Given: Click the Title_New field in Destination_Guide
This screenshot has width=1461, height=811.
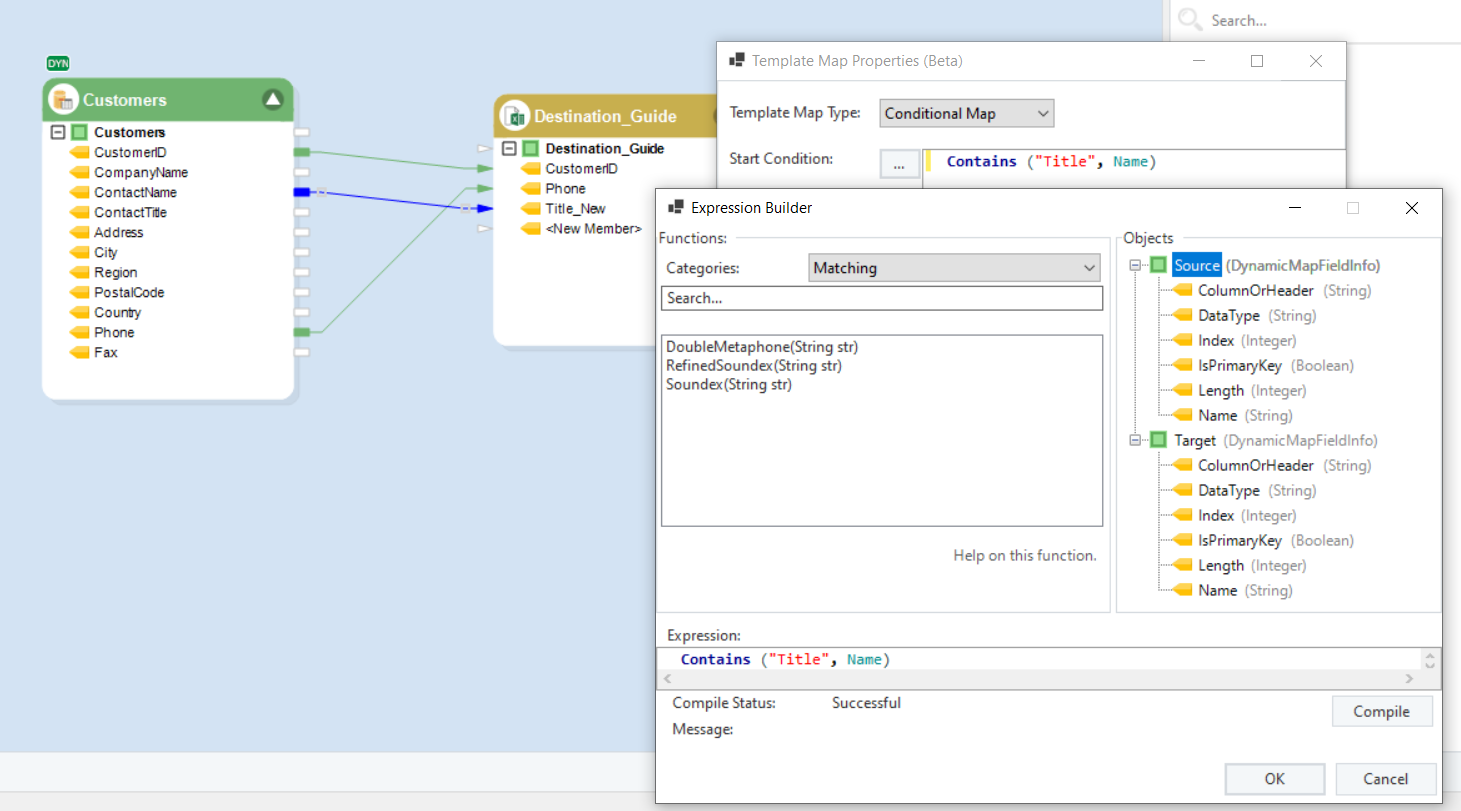Looking at the screenshot, I should 575,209.
